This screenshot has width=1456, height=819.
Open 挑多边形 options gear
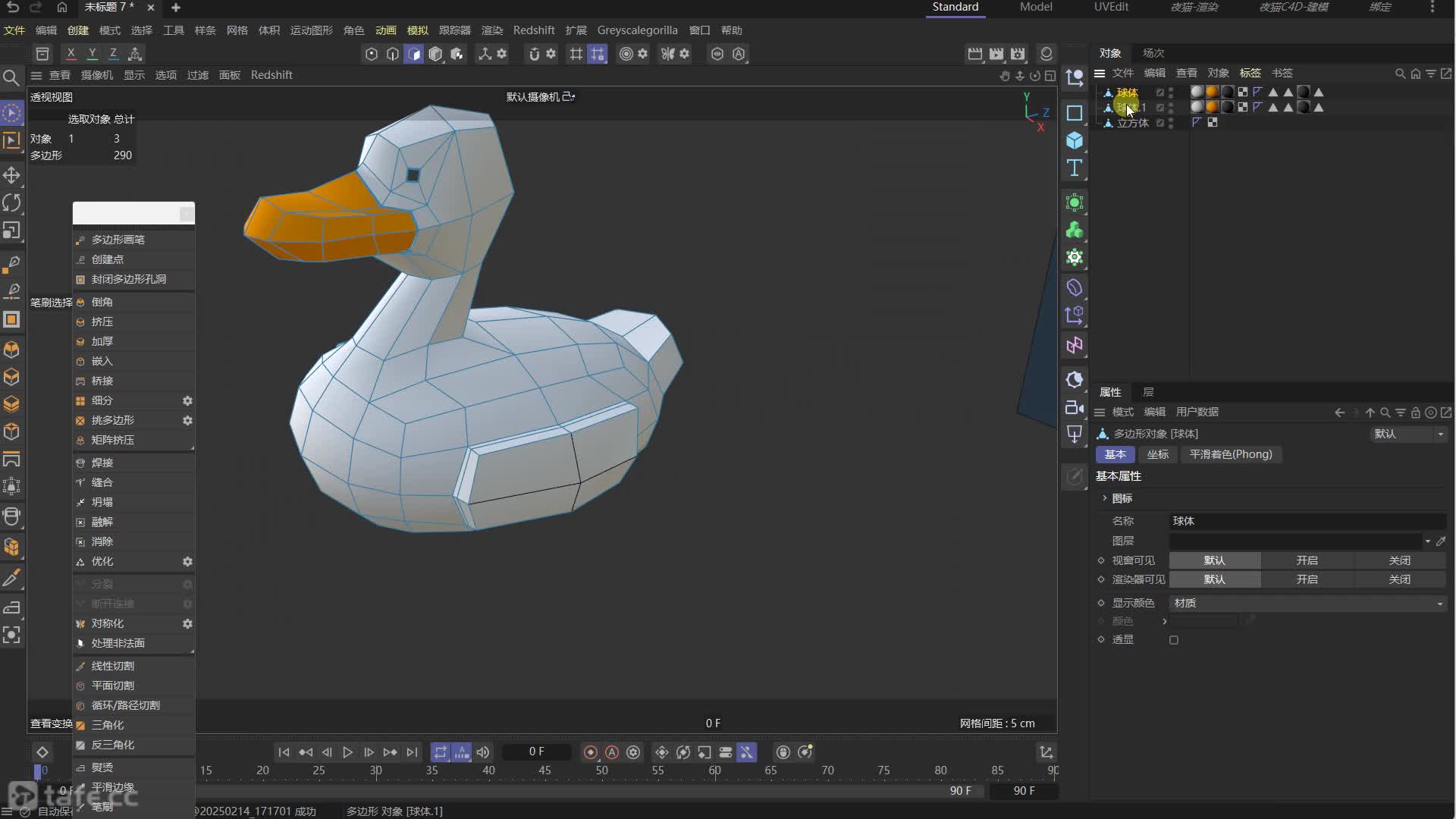pyautogui.click(x=187, y=420)
